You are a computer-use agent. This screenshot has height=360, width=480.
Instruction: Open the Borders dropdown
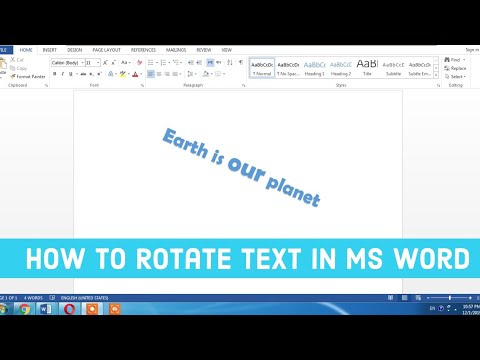(224, 74)
